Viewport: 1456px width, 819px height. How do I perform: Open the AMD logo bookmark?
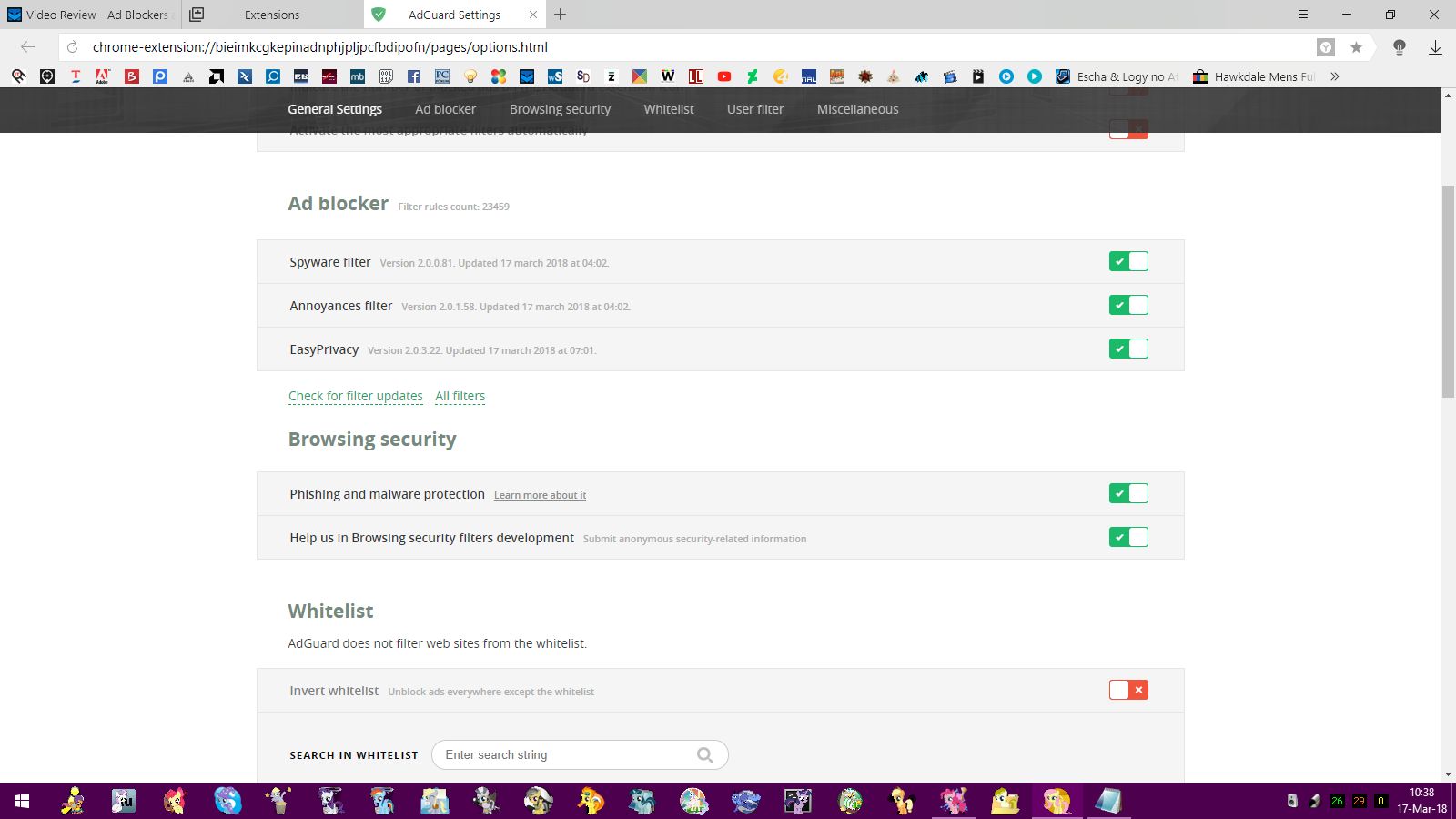(217, 76)
